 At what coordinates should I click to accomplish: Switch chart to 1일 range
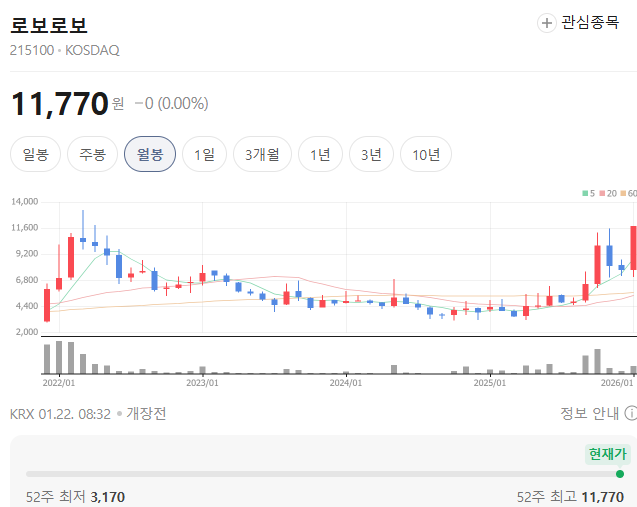(204, 154)
